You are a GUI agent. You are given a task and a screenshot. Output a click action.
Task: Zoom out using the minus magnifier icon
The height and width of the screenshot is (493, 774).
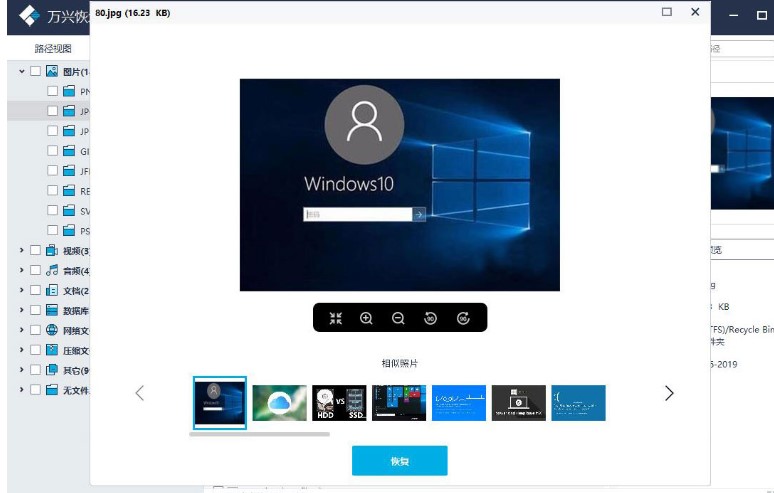[x=398, y=318]
